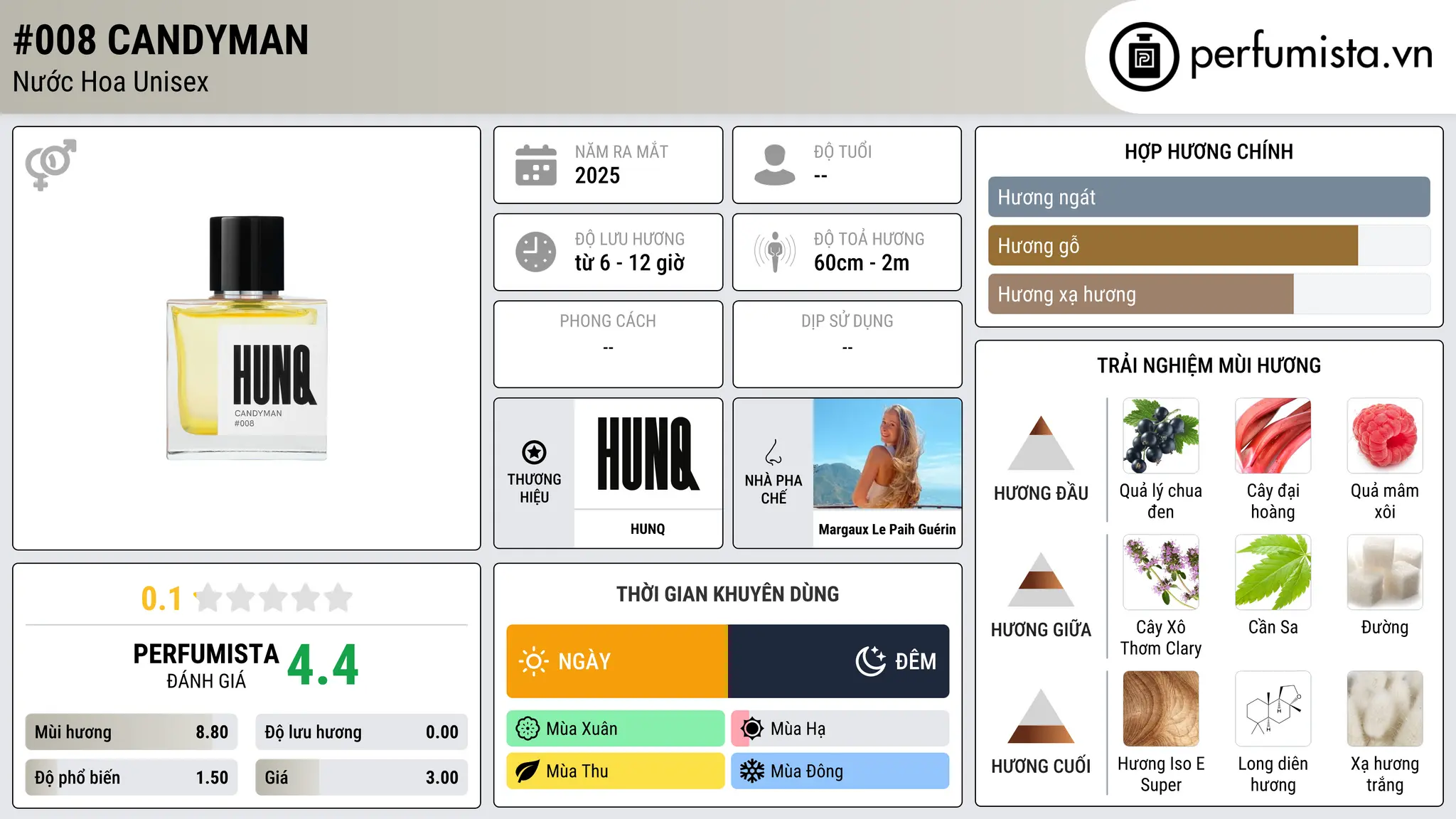Select the Quả mâm xôi note image

click(x=1385, y=436)
